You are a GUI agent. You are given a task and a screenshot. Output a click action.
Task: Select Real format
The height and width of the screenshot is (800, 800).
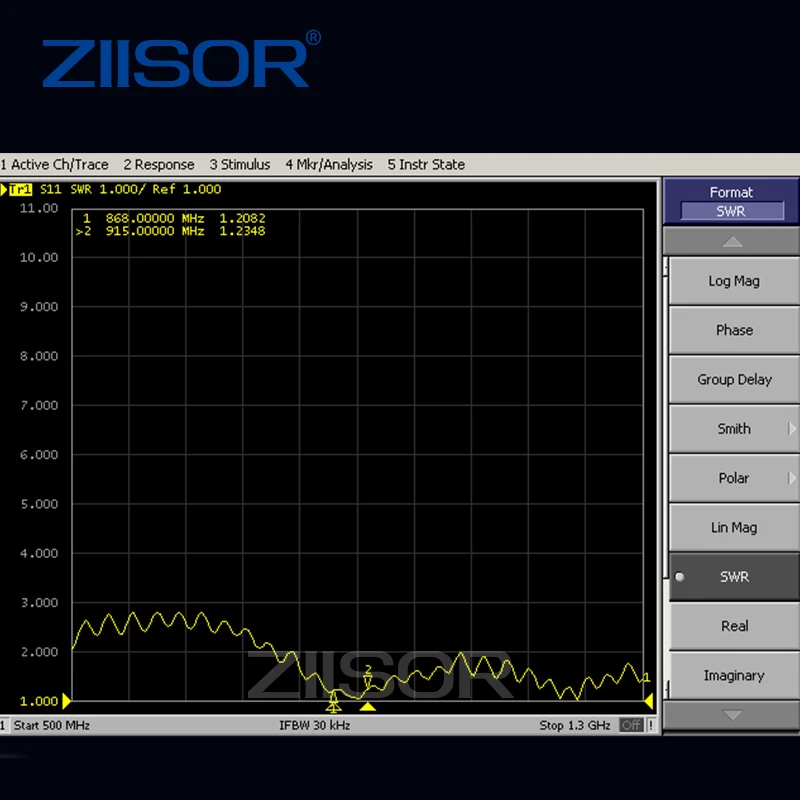pyautogui.click(x=734, y=626)
